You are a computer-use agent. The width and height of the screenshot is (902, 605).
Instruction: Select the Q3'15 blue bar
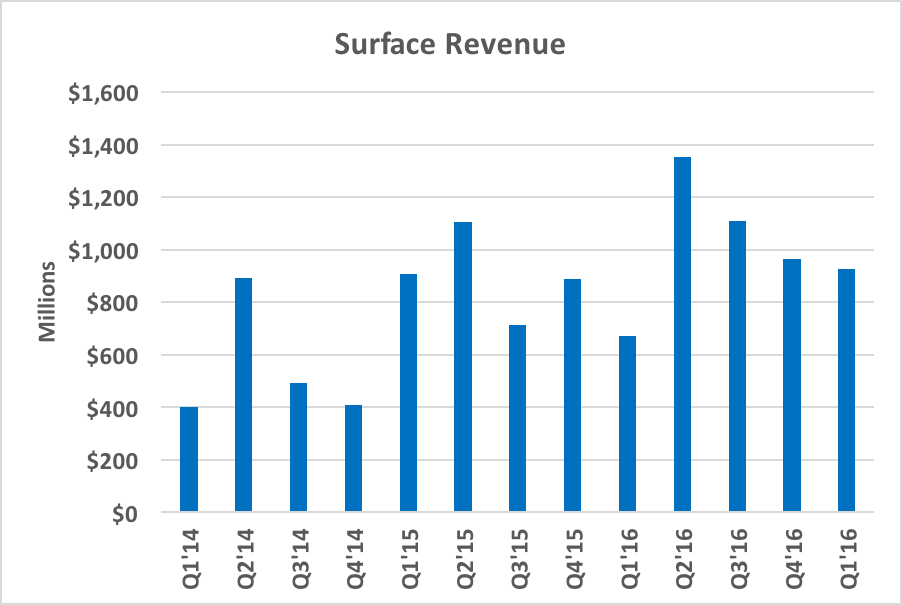coord(518,419)
